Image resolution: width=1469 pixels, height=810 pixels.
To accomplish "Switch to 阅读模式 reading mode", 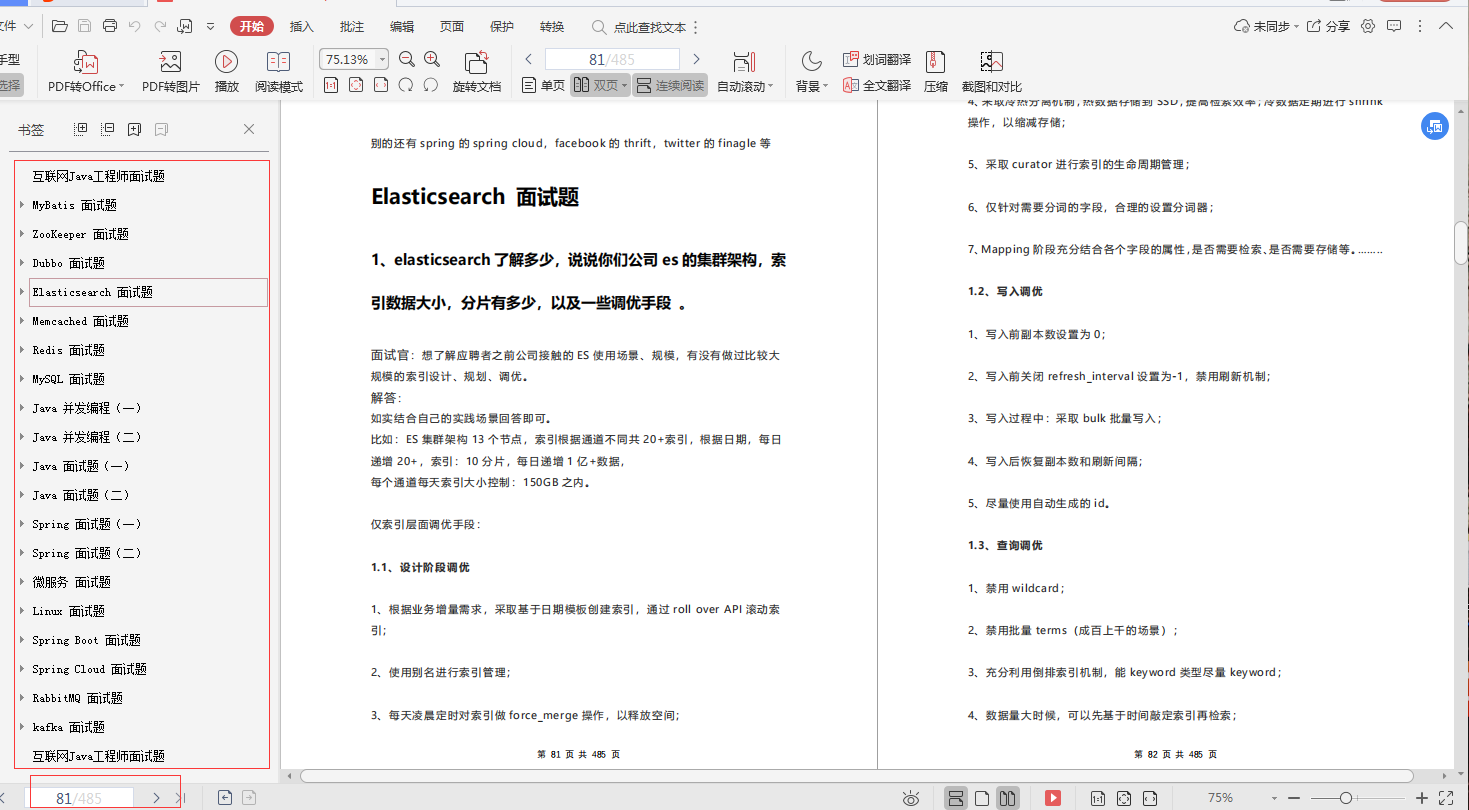I will tap(279, 72).
